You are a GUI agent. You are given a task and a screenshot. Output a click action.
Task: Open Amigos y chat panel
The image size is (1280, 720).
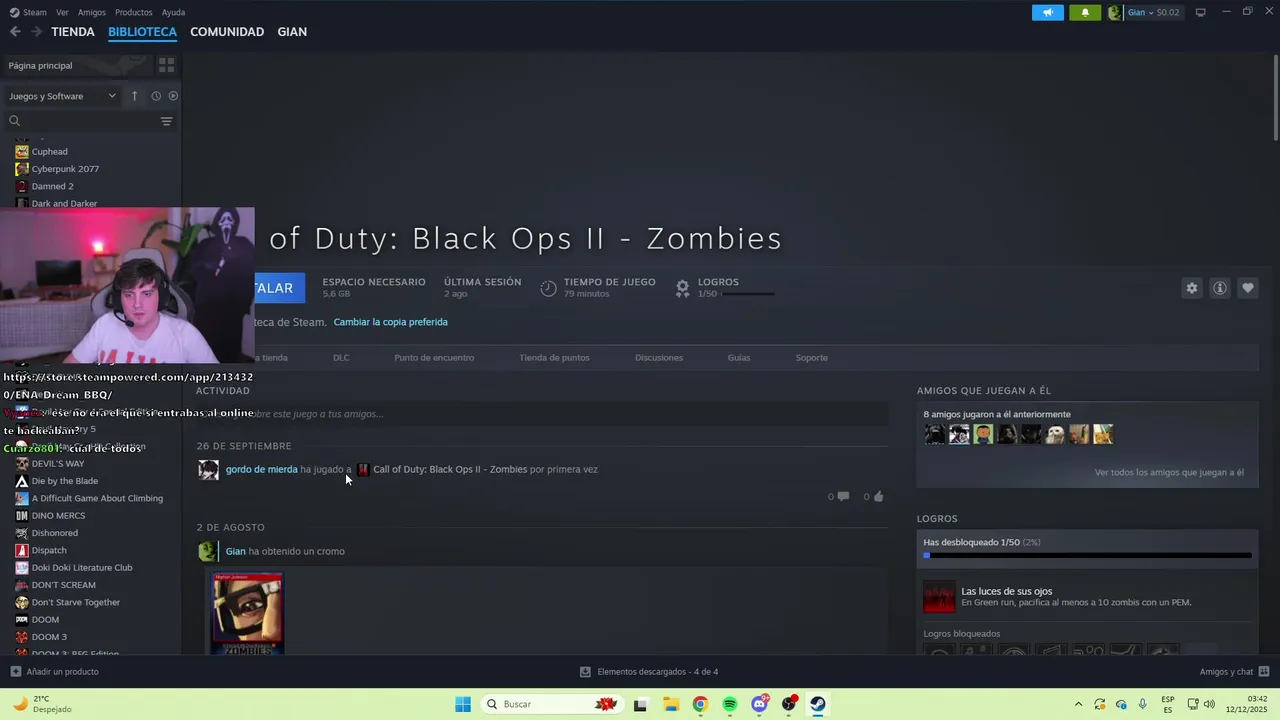[x=1234, y=672]
